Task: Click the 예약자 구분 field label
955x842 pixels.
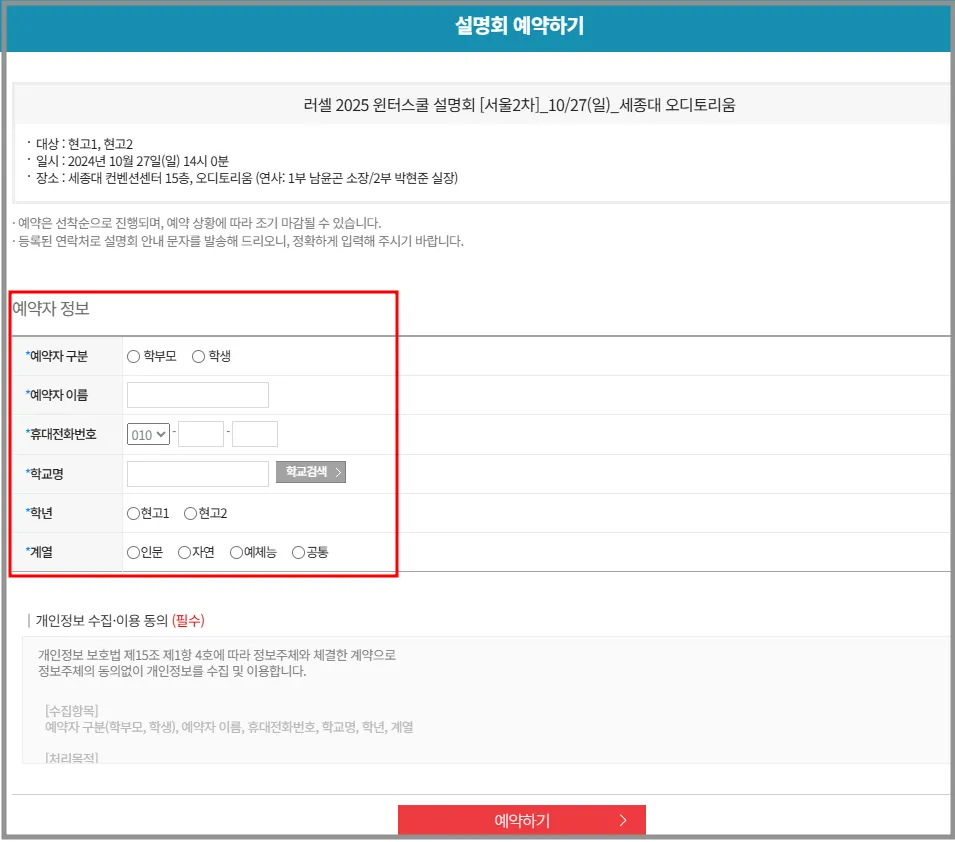Action: pos(57,356)
